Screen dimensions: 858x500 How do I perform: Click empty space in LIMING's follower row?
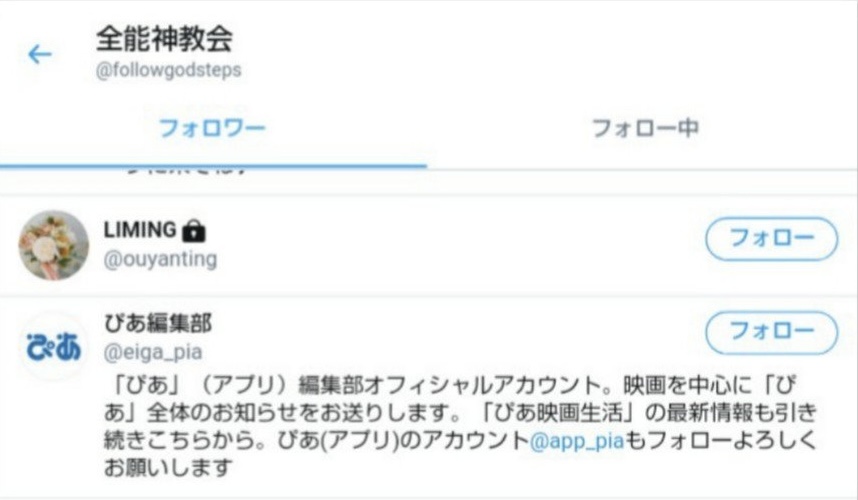click(460, 246)
